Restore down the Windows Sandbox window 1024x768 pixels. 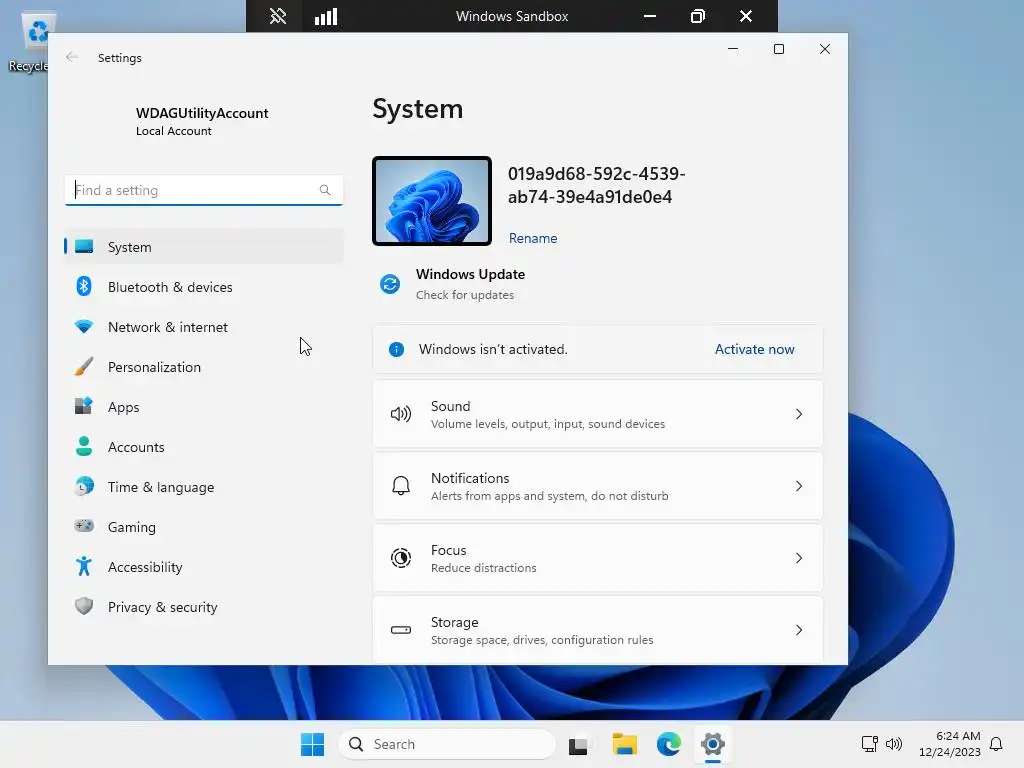point(697,16)
